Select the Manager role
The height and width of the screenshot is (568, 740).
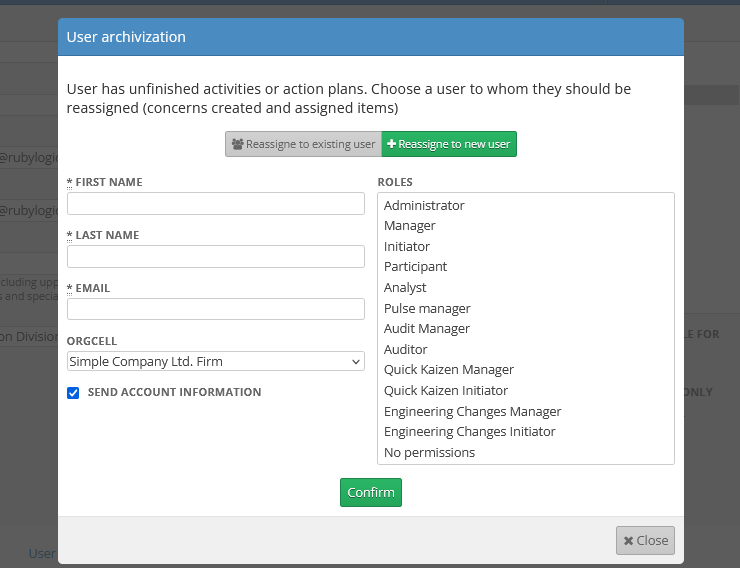coord(410,226)
